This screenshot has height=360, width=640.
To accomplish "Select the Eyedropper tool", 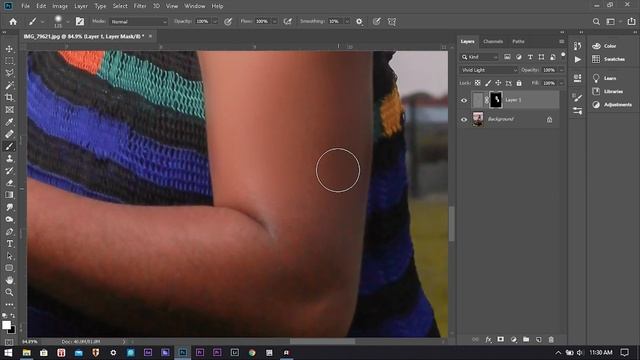I will [9, 122].
